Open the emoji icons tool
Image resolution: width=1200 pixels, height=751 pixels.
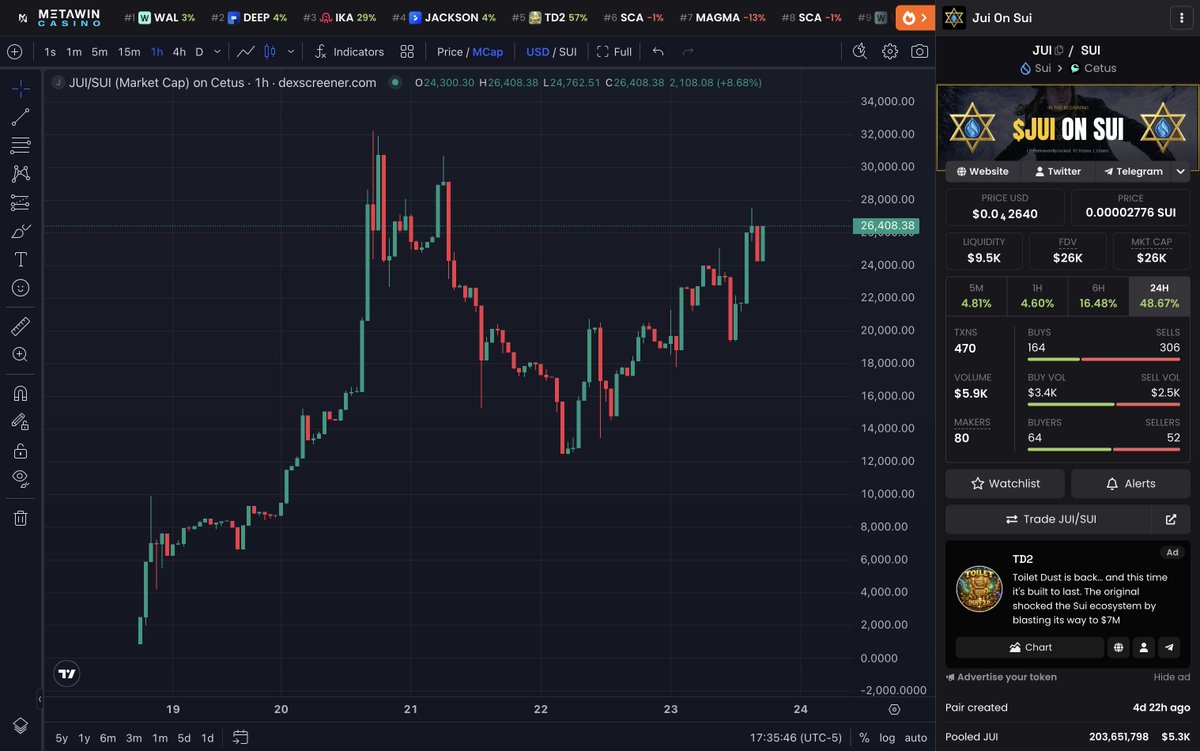(x=20, y=287)
